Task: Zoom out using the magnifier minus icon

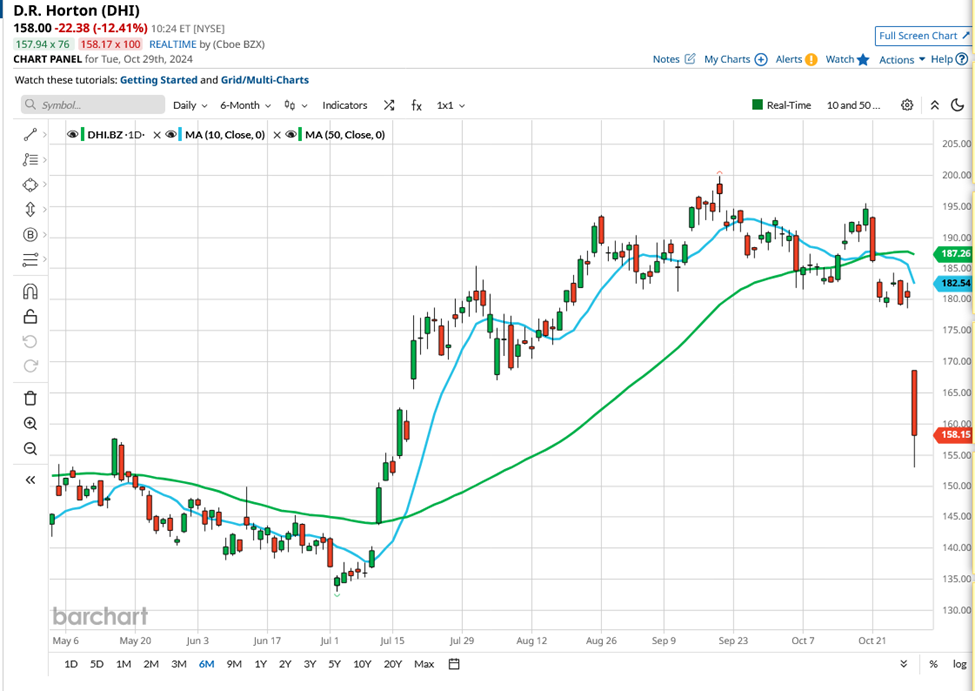Action: click(29, 449)
